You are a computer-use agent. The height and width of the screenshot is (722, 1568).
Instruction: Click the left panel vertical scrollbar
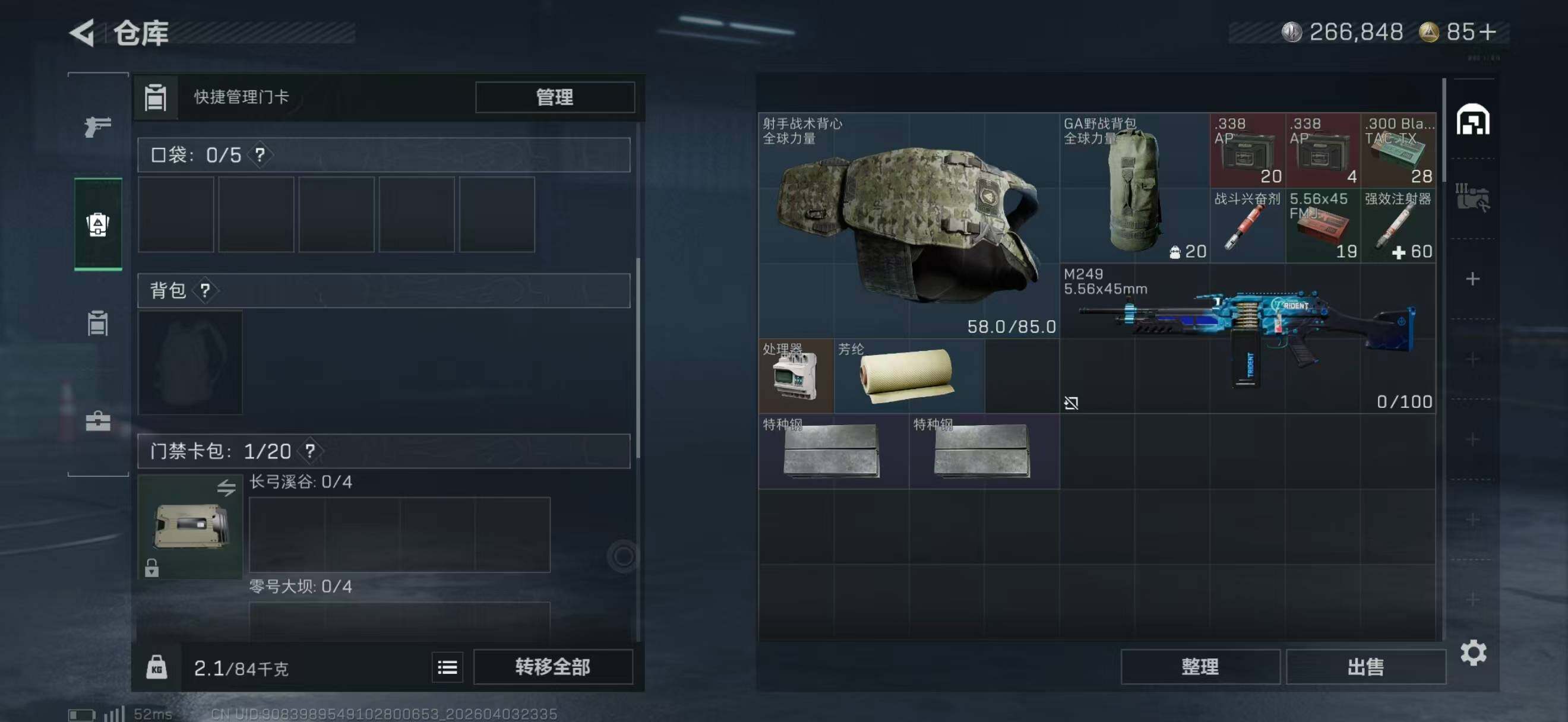(638, 358)
